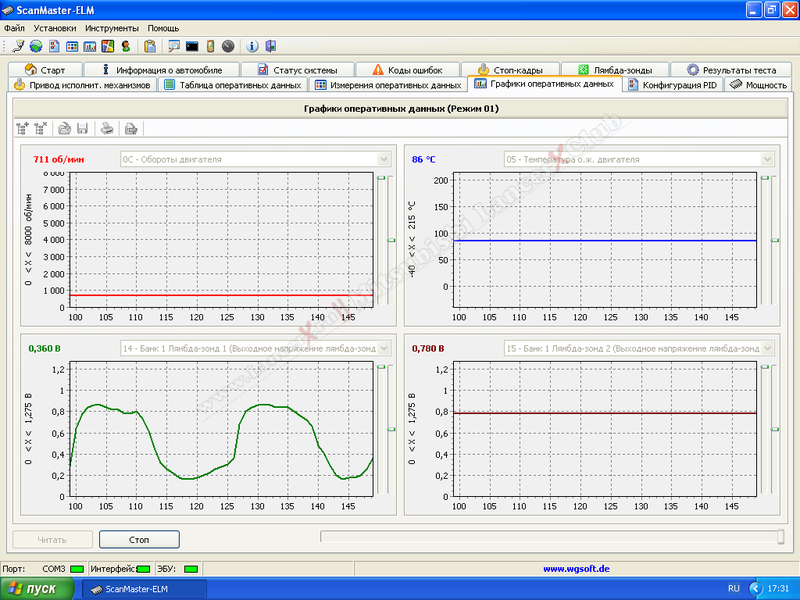Click the mid-position slider of RPM graph
The height and width of the screenshot is (600, 800).
coord(391,240)
